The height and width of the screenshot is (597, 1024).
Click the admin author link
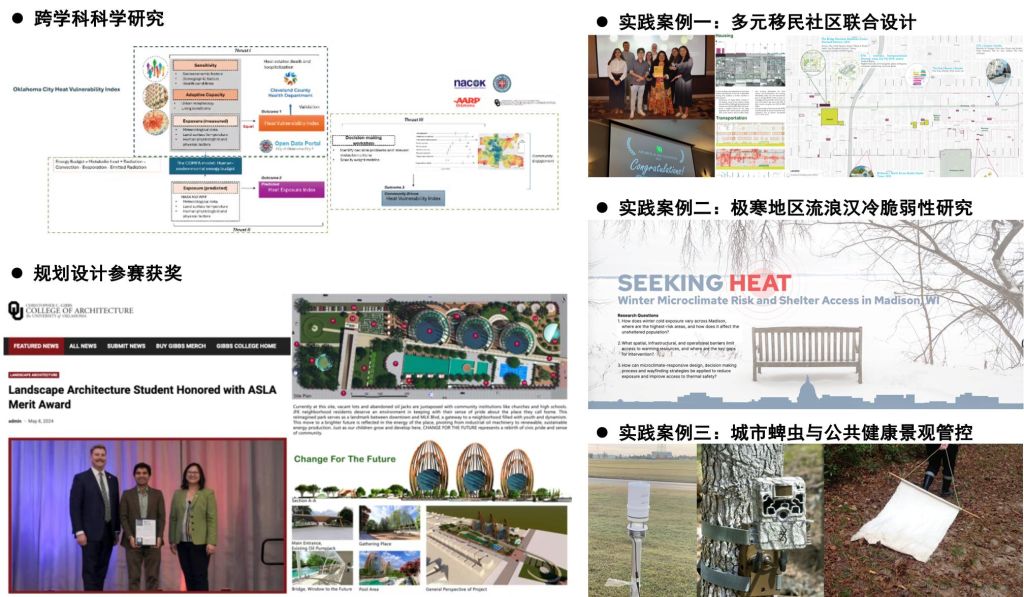[14, 421]
